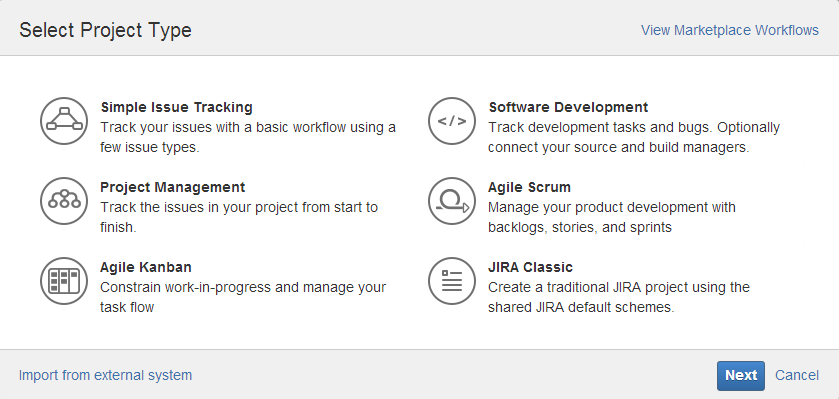Viewport: 839px width, 399px height.
Task: Open View Marketplace Workflows link
Action: pyautogui.click(x=730, y=30)
